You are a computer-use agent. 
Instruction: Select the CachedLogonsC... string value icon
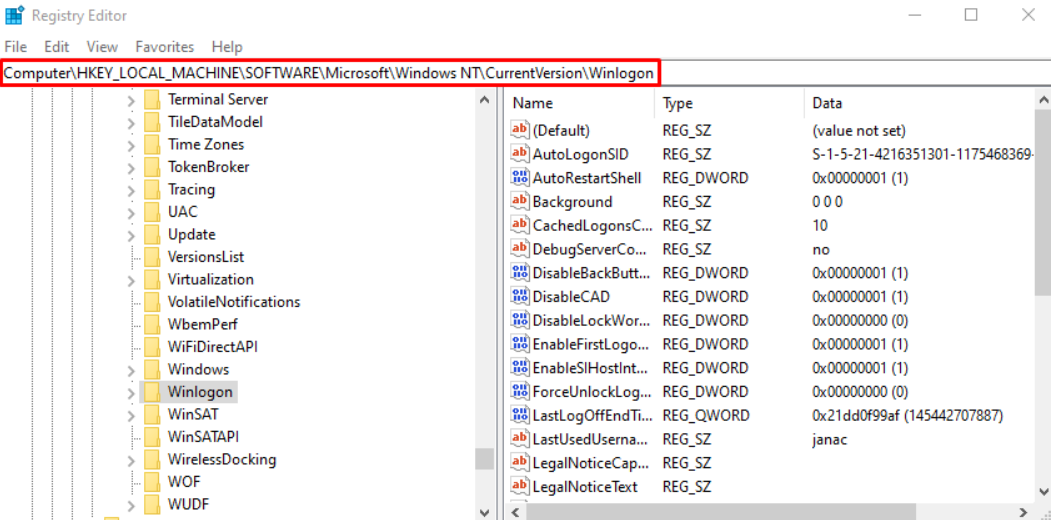pos(519,225)
